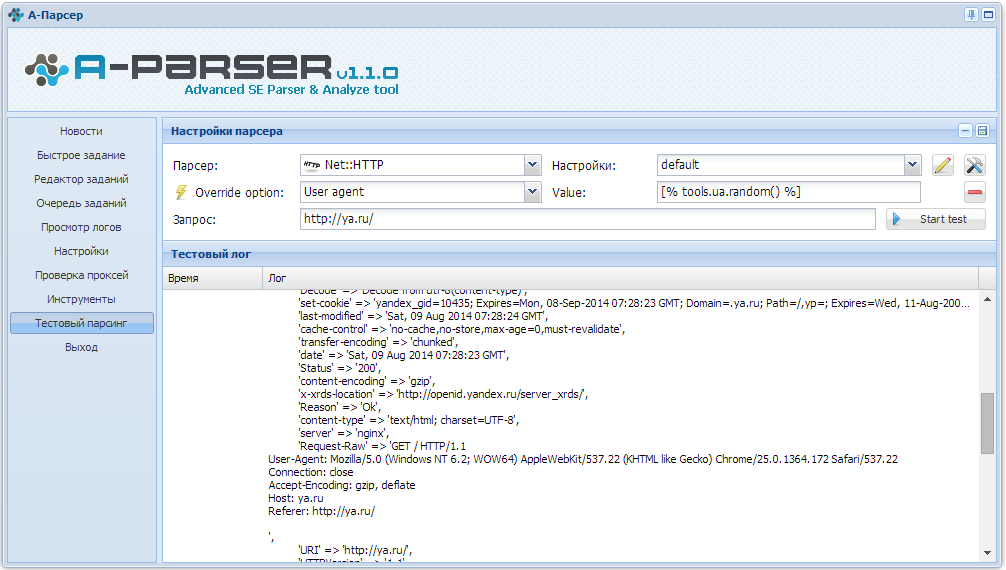
Task: Go to Проверка проксей
Action: pyautogui.click(x=81, y=275)
